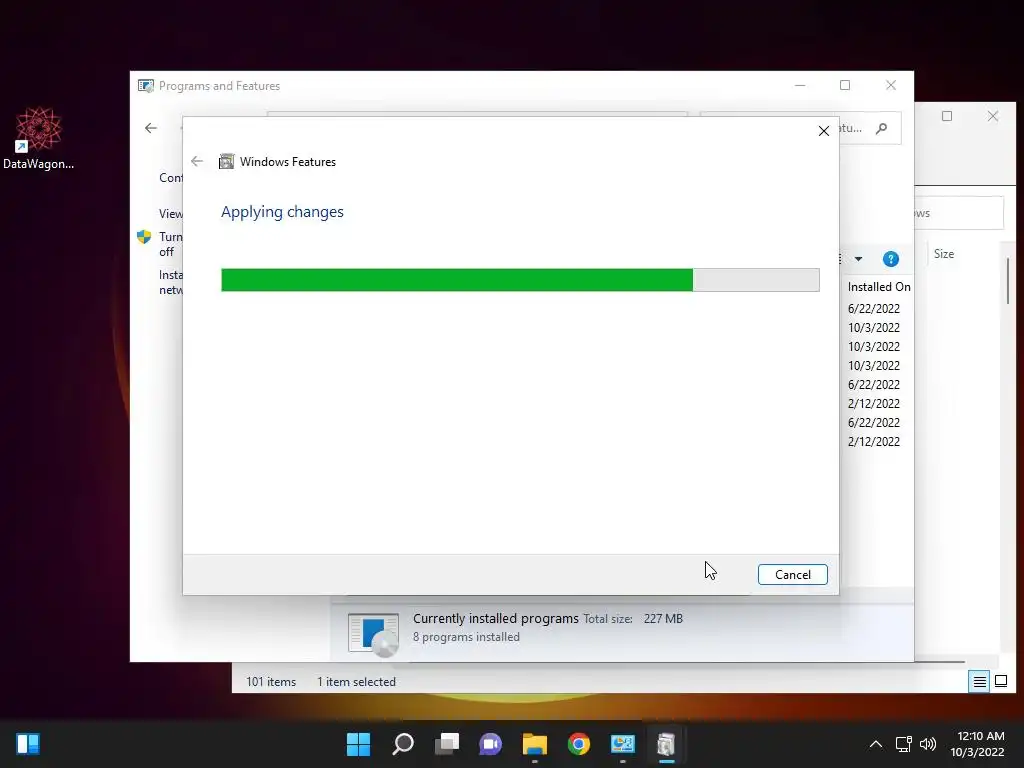Viewport: 1024px width, 768px height.
Task: Open network status tray icon
Action: point(903,744)
